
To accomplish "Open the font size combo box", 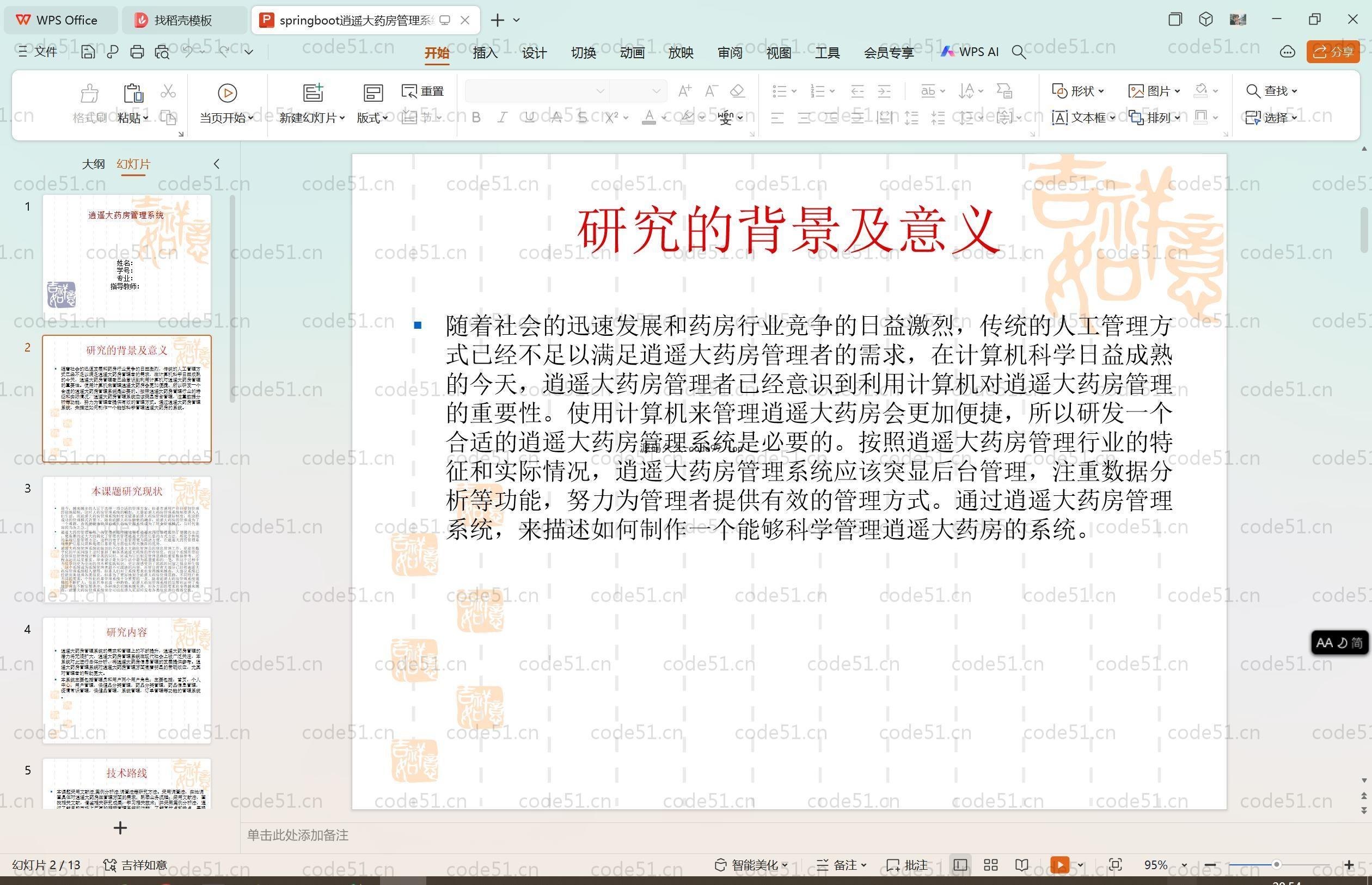I will click(638, 91).
